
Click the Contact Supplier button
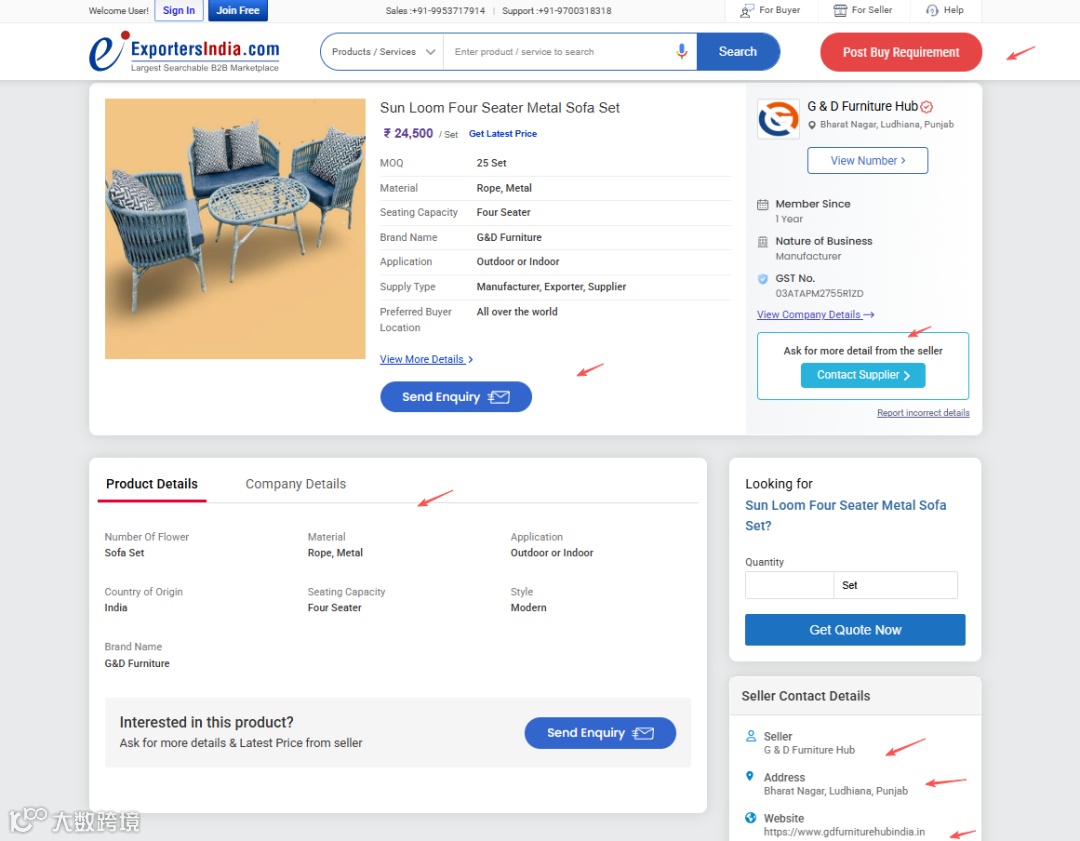point(862,375)
